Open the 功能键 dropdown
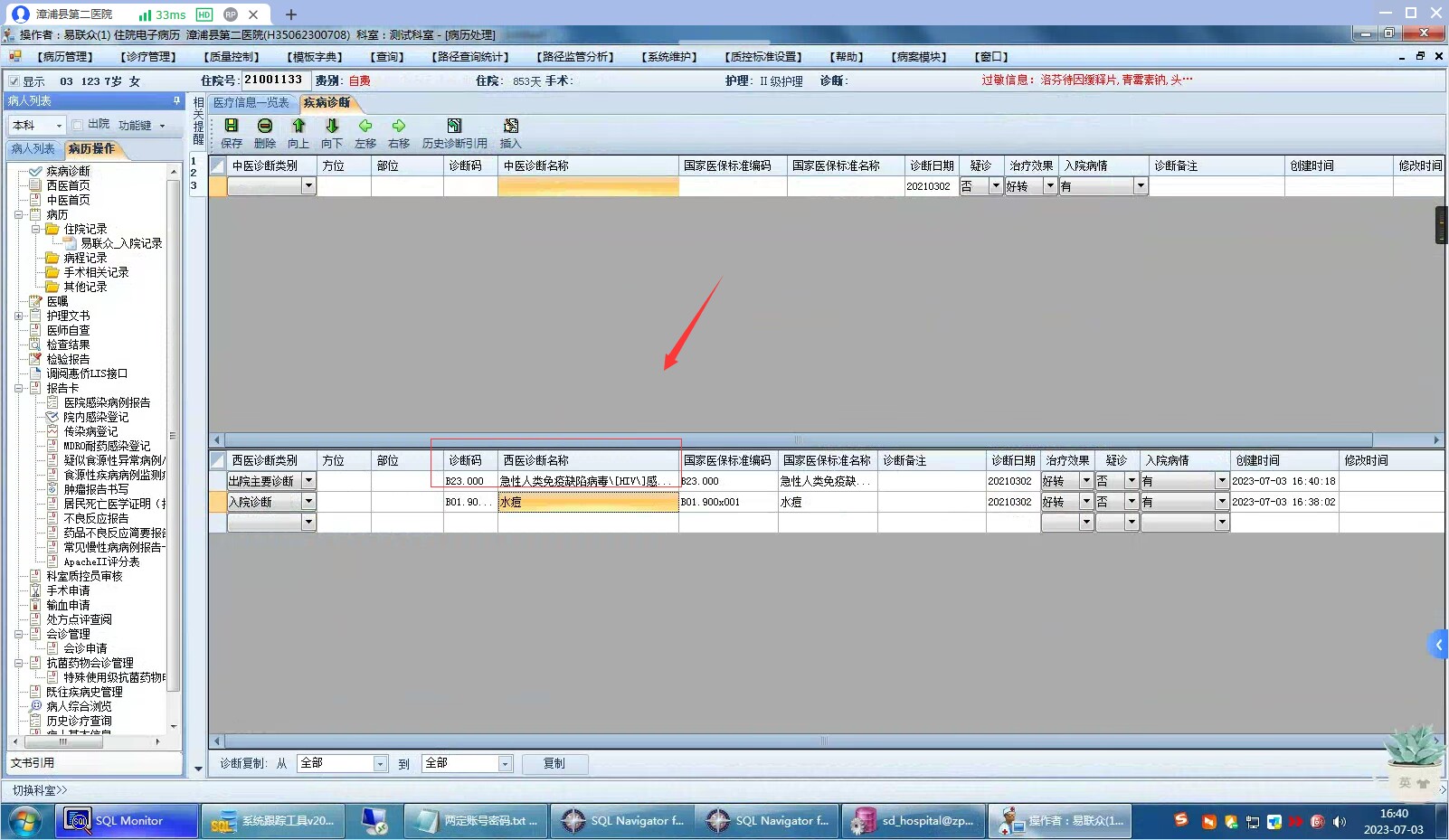Viewport: 1449px width, 840px height. point(142,126)
